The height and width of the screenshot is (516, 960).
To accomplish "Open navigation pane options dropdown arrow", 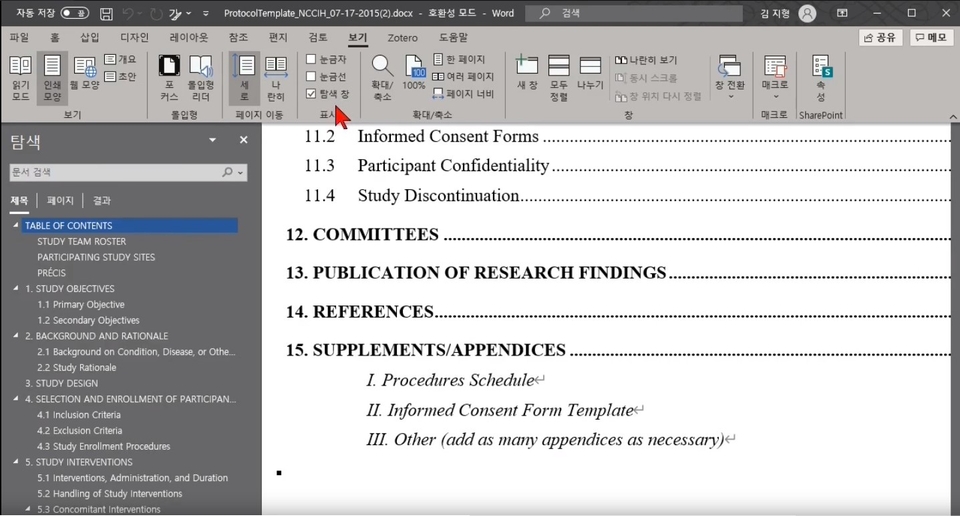I will [x=212, y=140].
